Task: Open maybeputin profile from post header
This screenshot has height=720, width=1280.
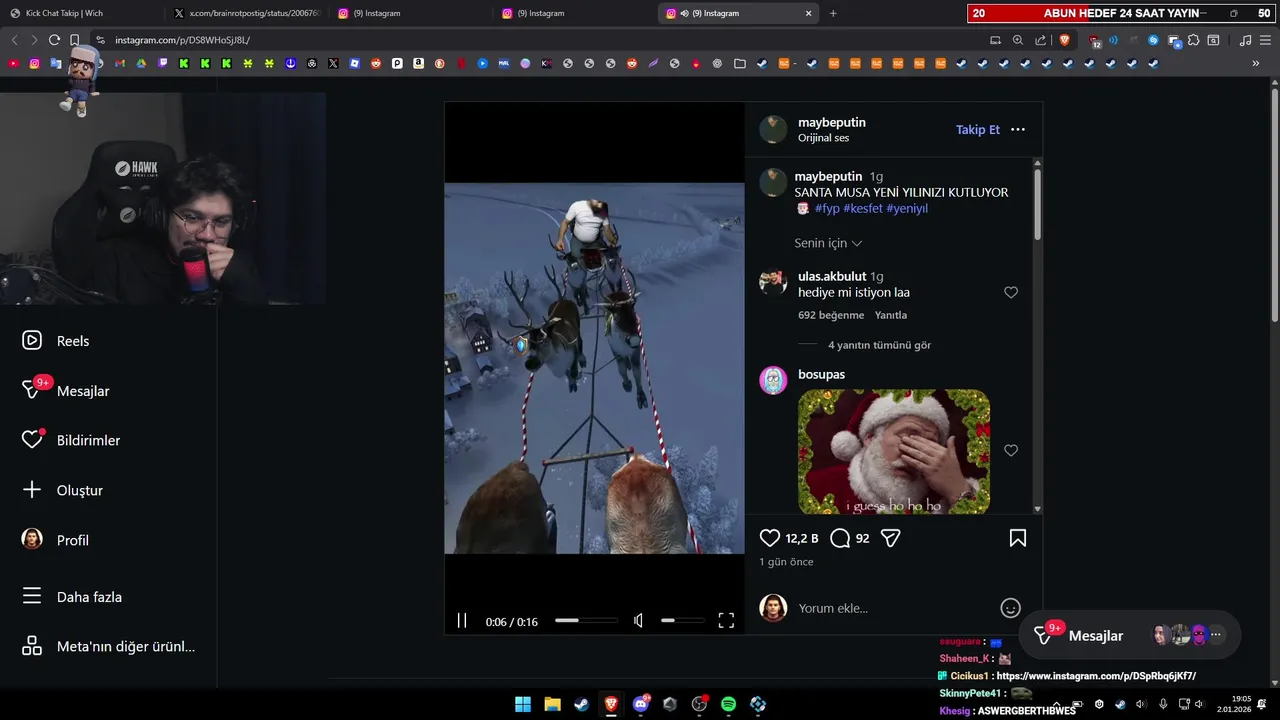Action: [x=832, y=122]
